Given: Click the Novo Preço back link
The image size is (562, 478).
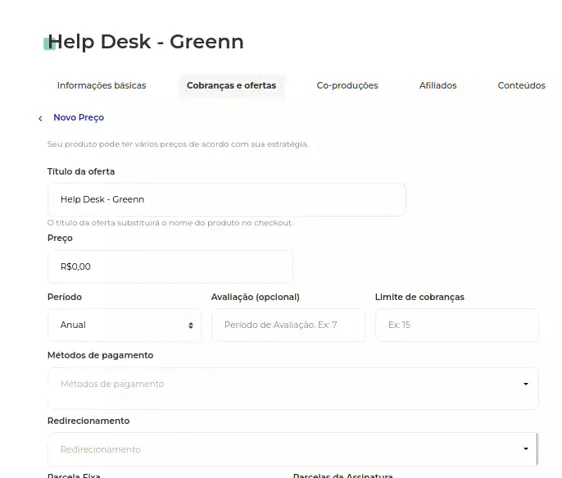Looking at the screenshot, I should [x=78, y=118].
